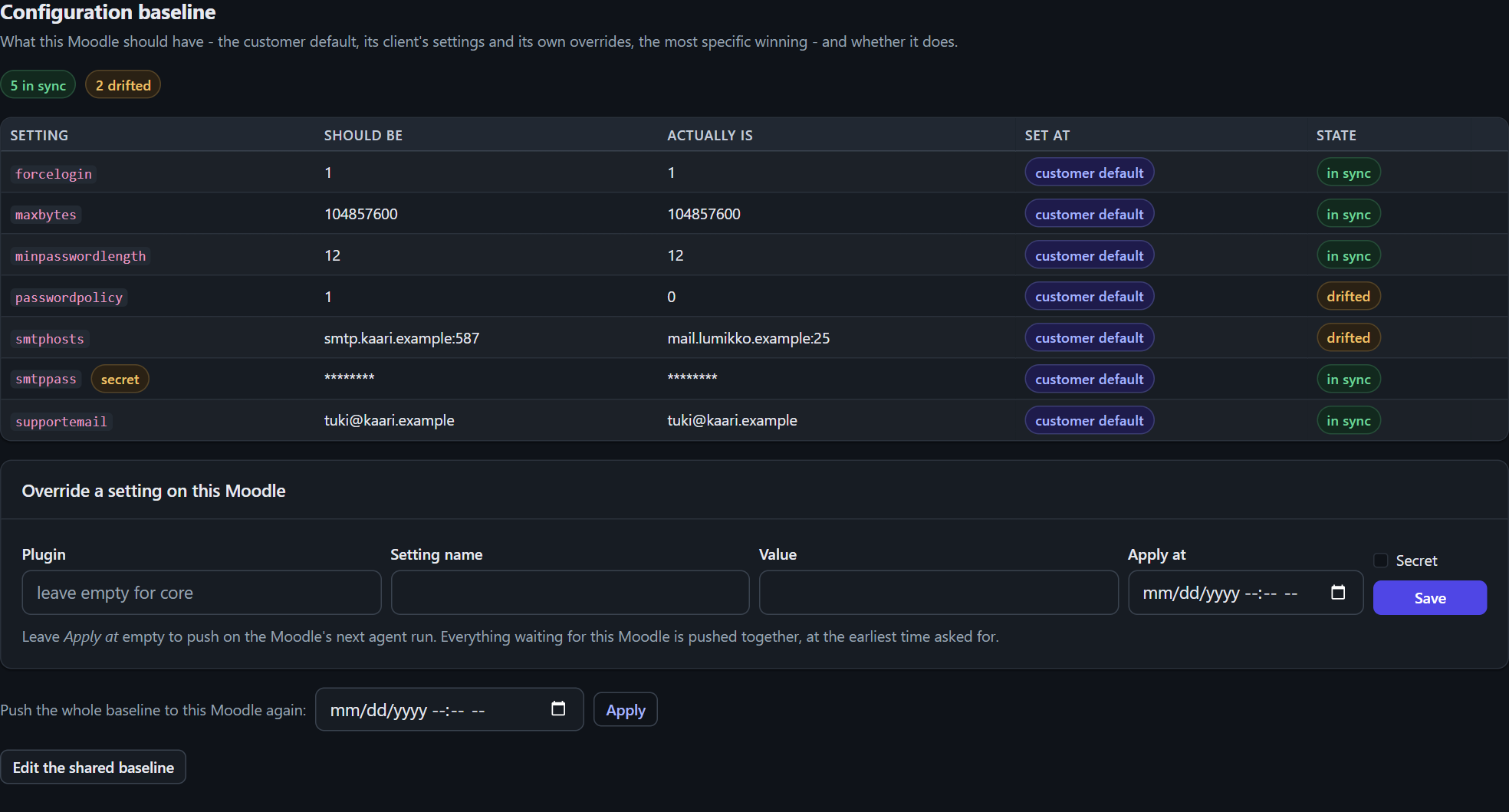Click the STATE column header
Image resolution: width=1509 pixels, height=812 pixels.
[1336, 136]
